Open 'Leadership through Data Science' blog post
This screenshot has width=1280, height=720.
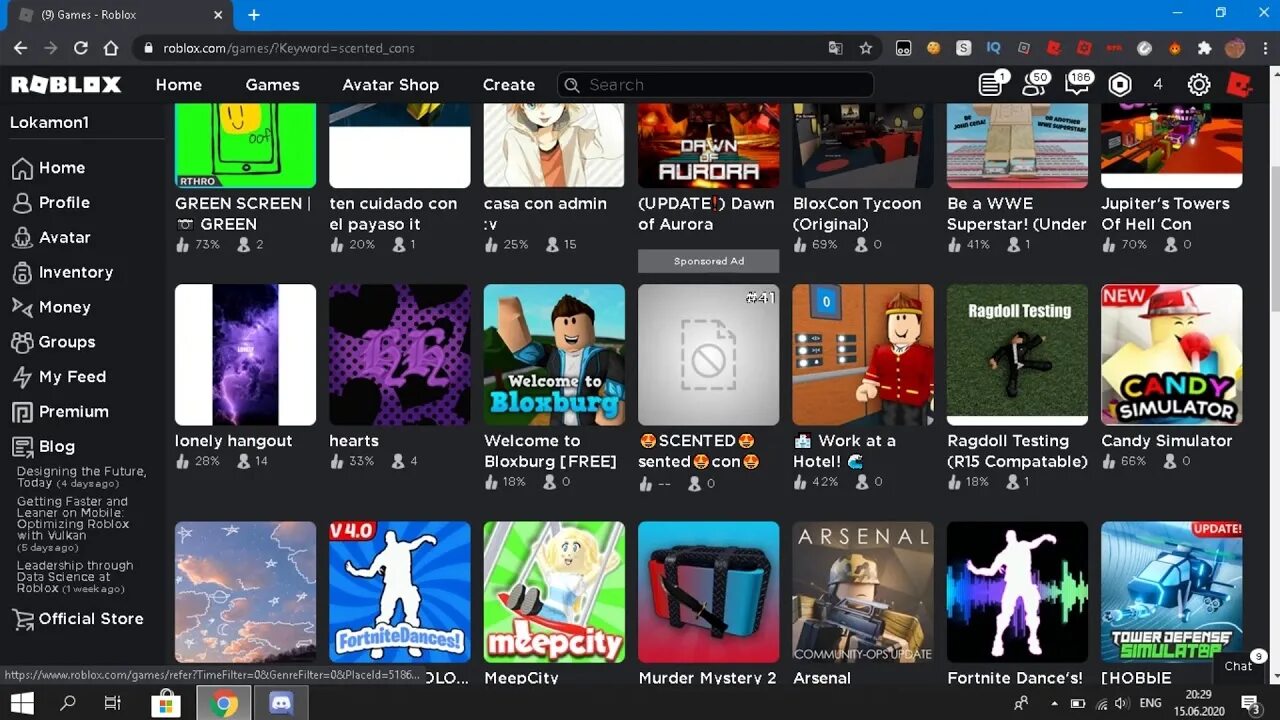pyautogui.click(x=75, y=577)
